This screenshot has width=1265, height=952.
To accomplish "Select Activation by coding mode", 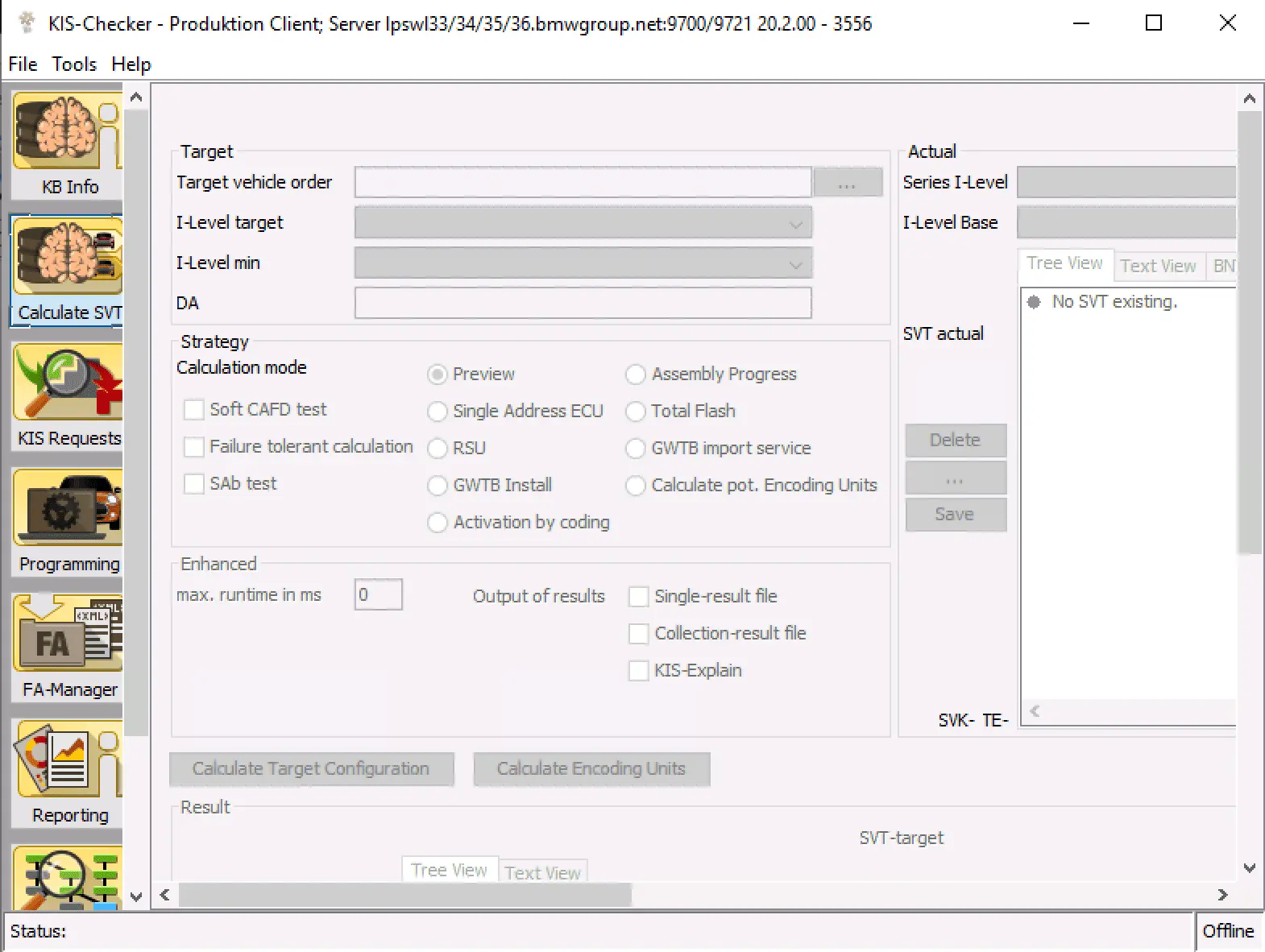I will click(438, 523).
